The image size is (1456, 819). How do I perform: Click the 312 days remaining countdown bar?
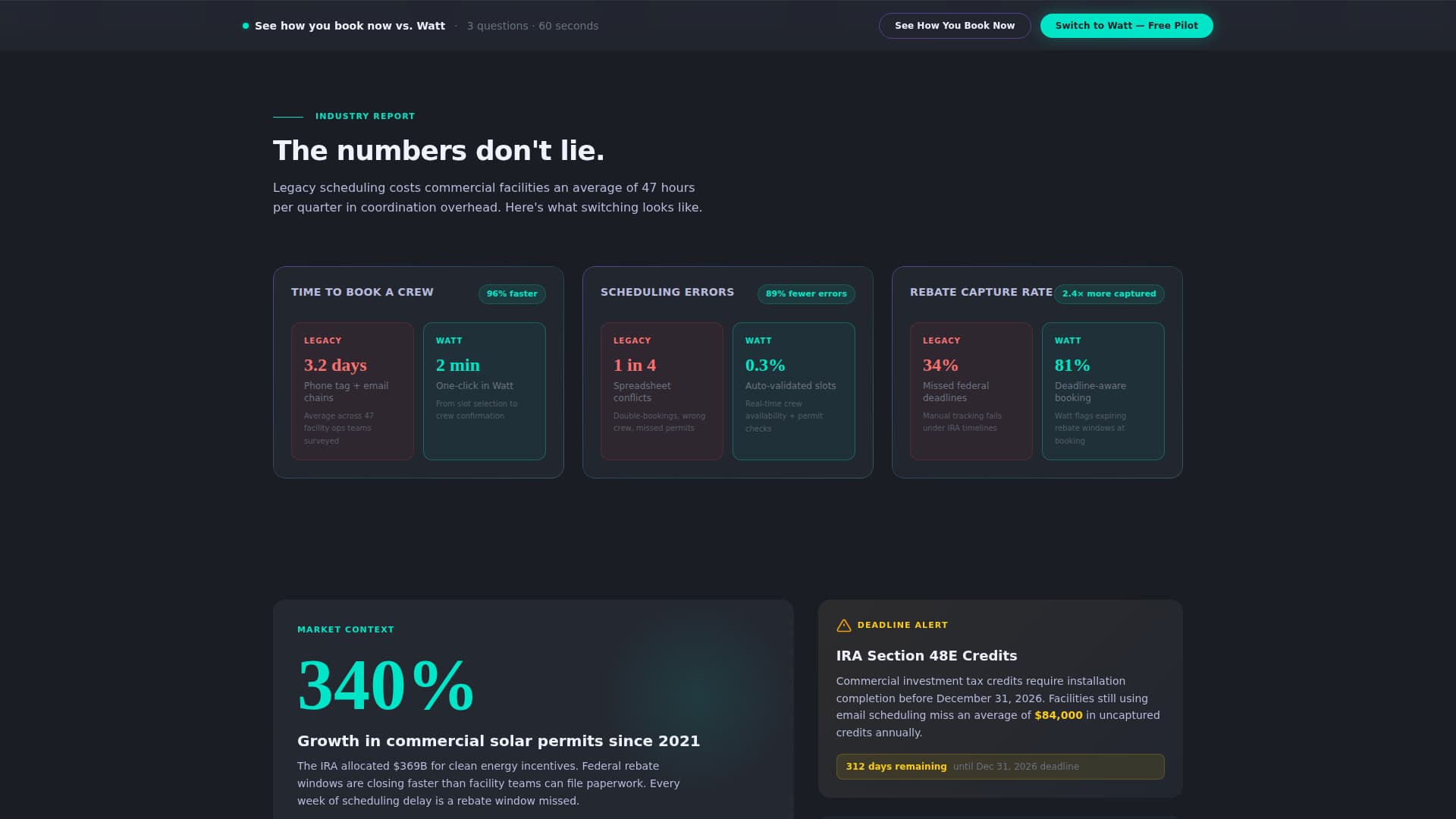point(1000,767)
